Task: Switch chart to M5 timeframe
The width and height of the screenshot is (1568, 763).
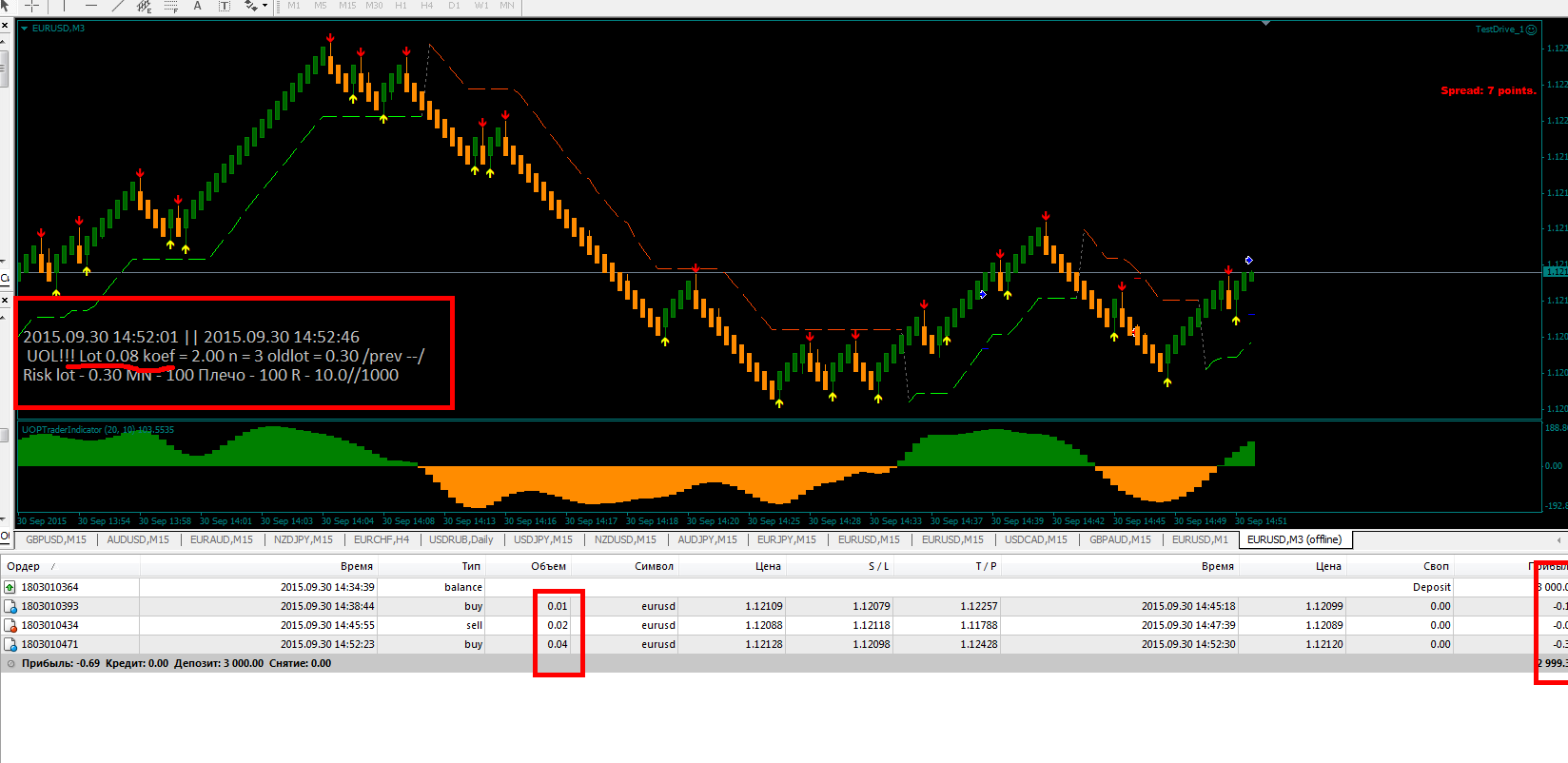Action: pos(321,5)
